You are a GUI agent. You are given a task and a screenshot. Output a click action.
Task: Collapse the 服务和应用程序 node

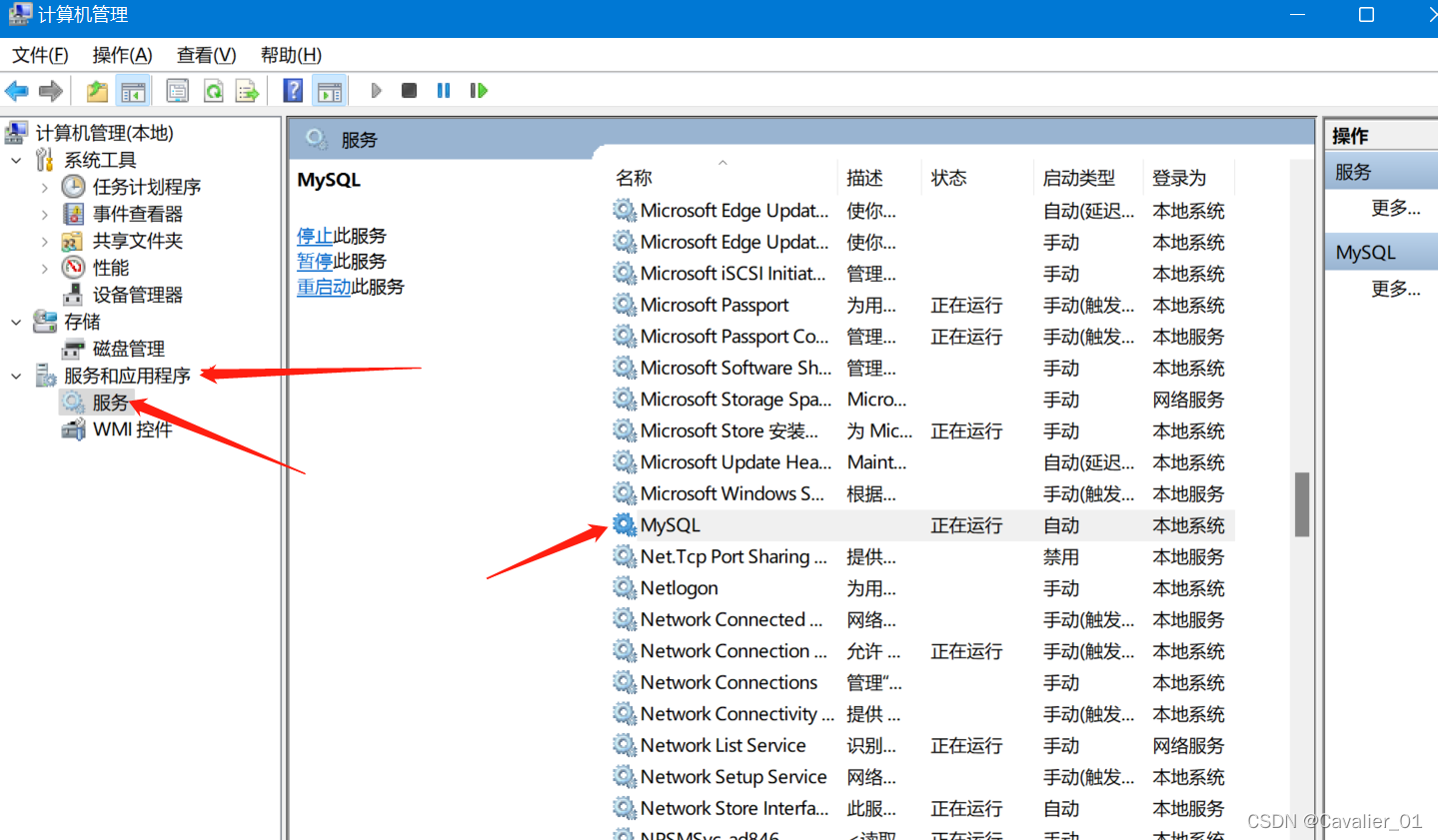(16, 376)
